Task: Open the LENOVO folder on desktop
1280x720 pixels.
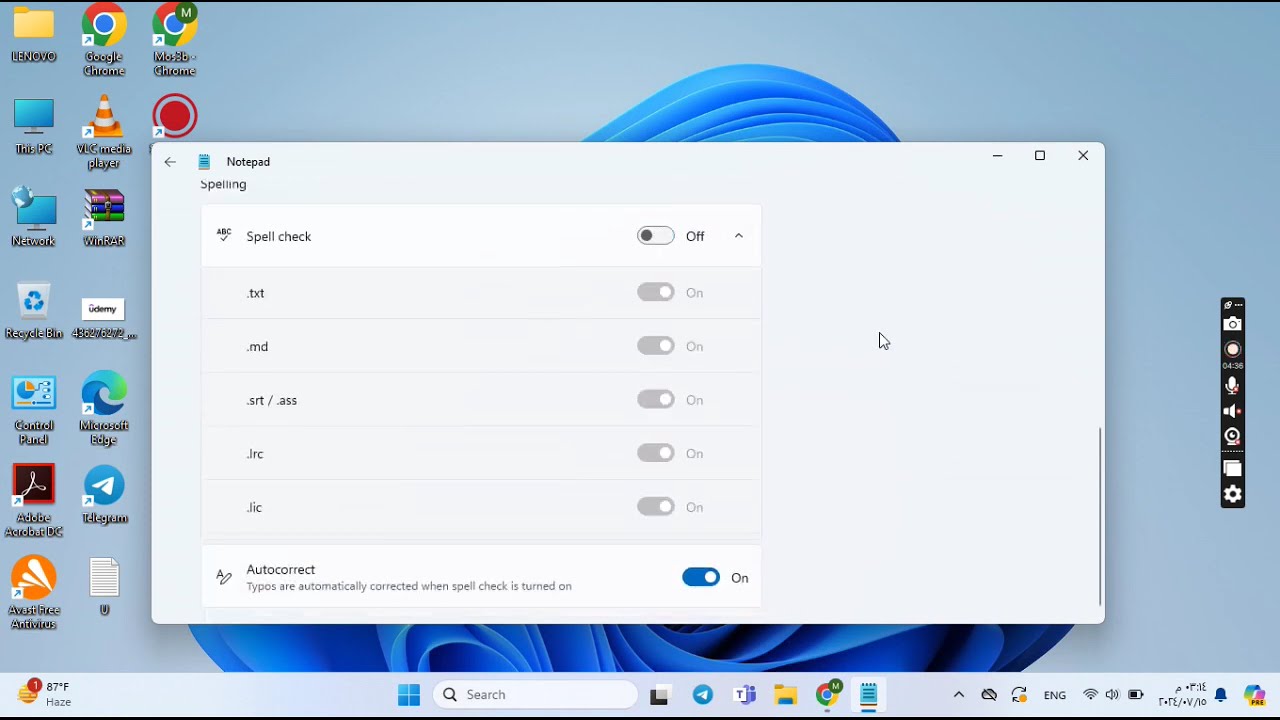Action: click(x=34, y=35)
